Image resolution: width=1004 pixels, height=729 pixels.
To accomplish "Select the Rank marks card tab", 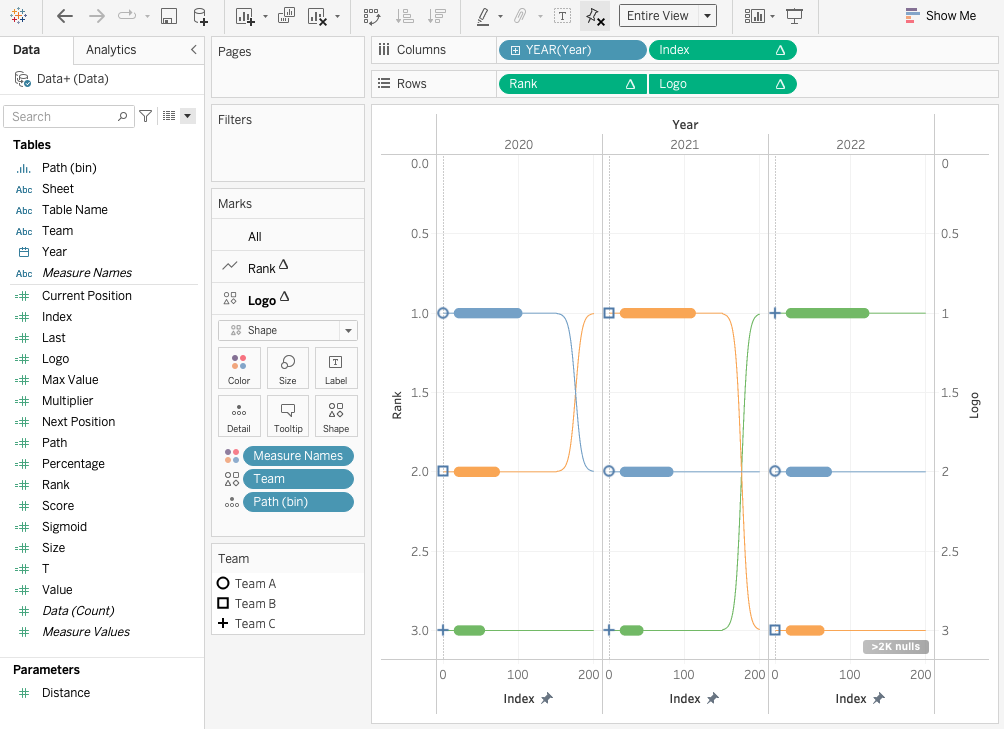I will coord(287,268).
